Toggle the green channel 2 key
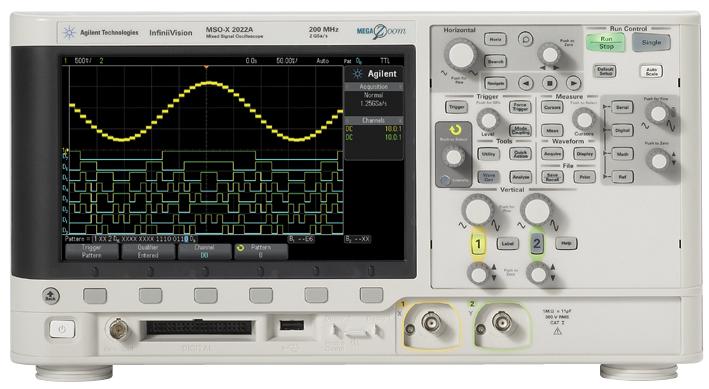709x389 pixels. point(537,244)
